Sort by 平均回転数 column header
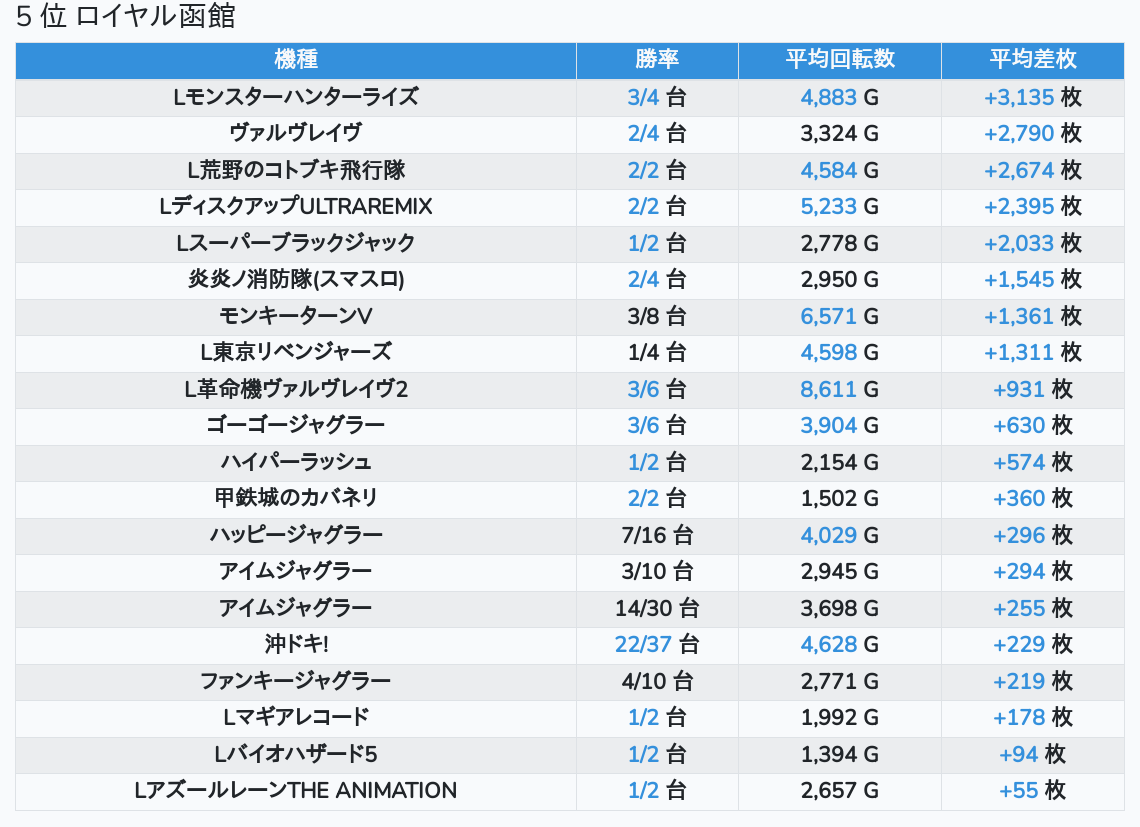This screenshot has width=1140, height=827. (x=839, y=59)
